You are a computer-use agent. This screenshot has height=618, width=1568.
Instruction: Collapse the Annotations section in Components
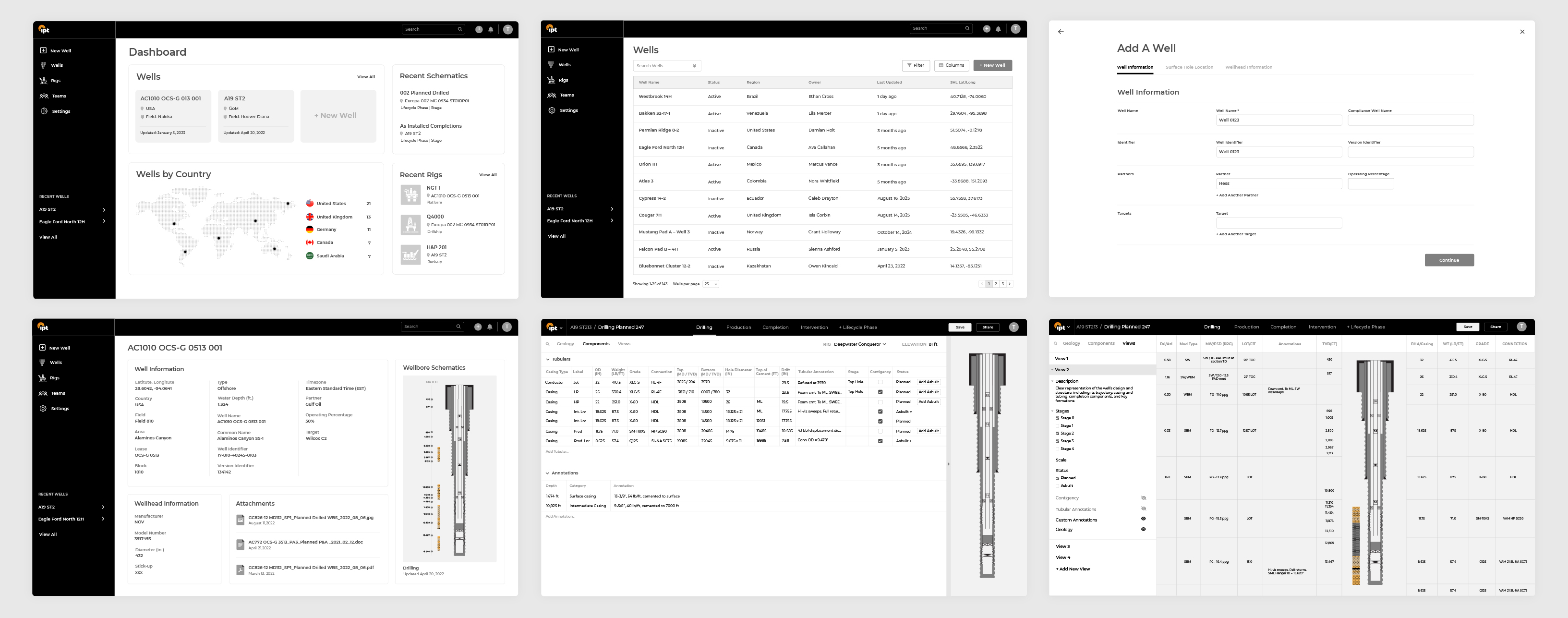tap(548, 473)
